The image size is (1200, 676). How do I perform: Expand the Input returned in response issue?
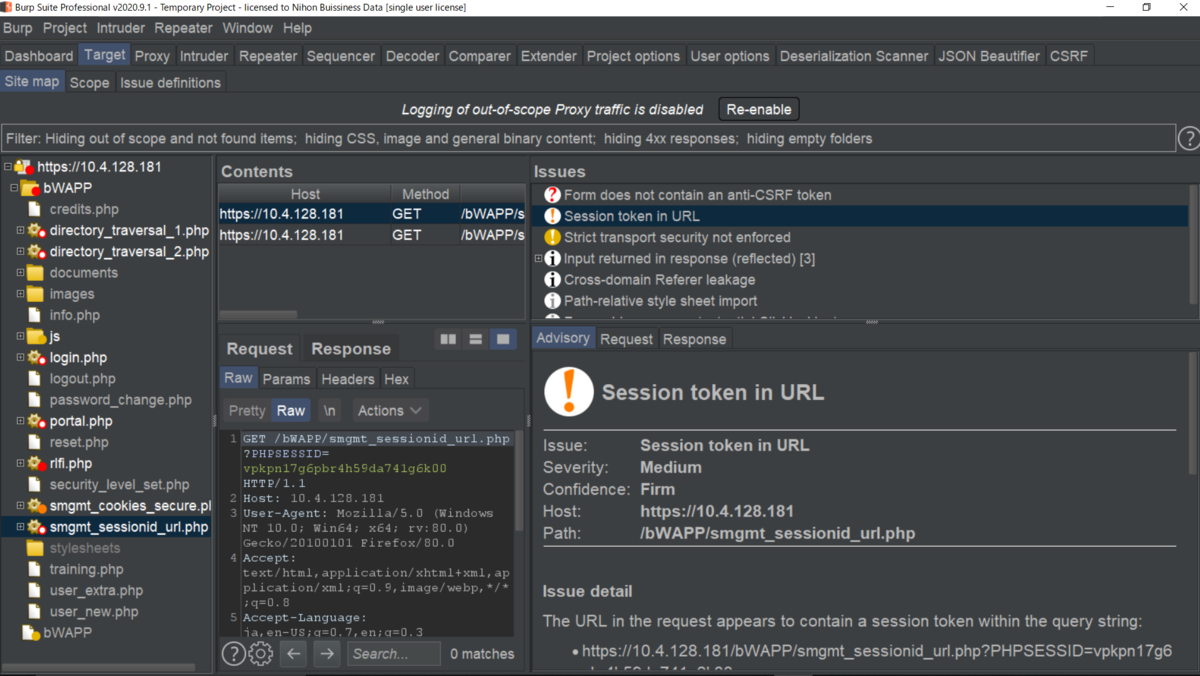click(x=538, y=259)
